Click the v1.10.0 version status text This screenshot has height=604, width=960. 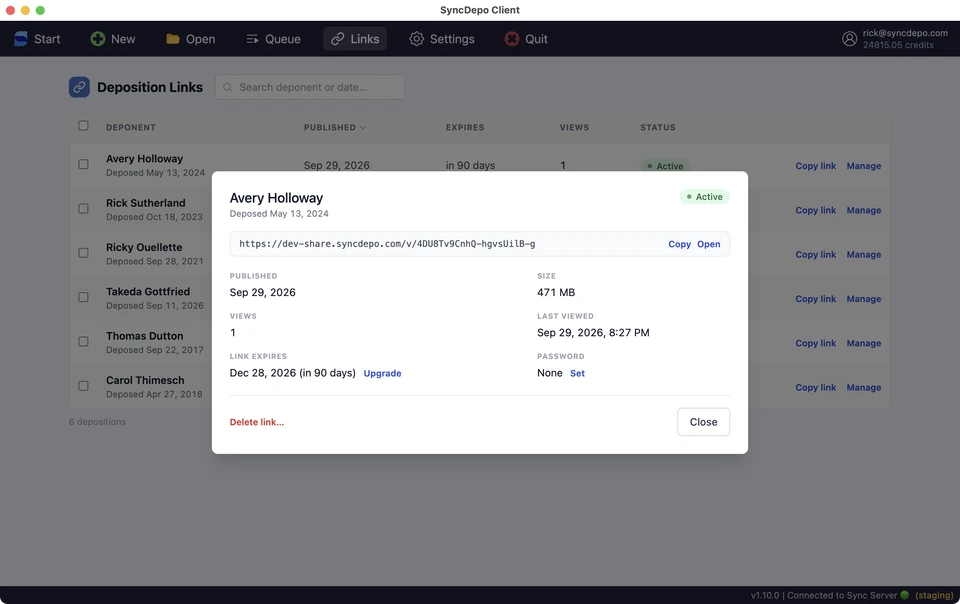pos(765,595)
